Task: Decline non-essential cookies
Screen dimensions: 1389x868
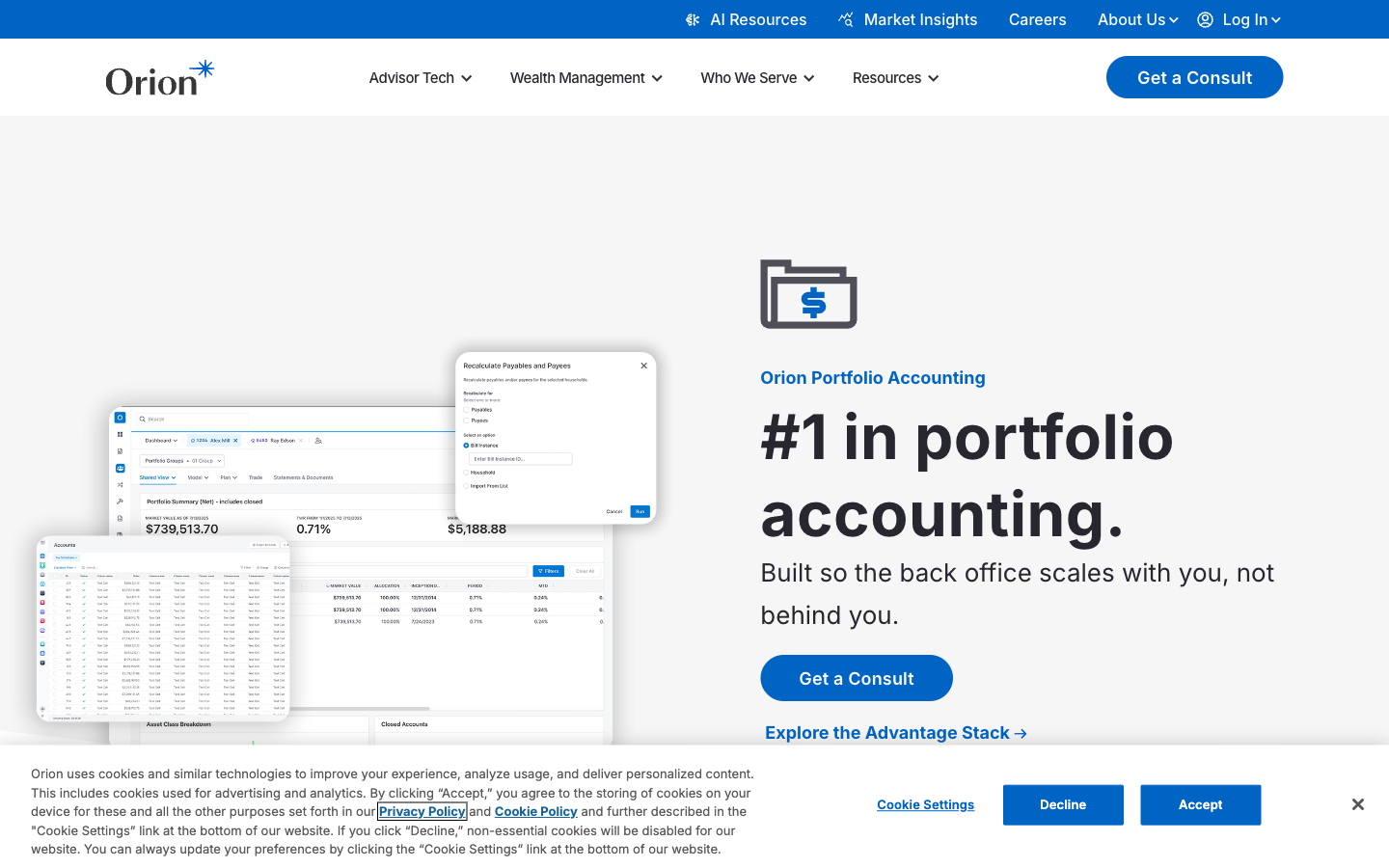Action: click(x=1063, y=804)
